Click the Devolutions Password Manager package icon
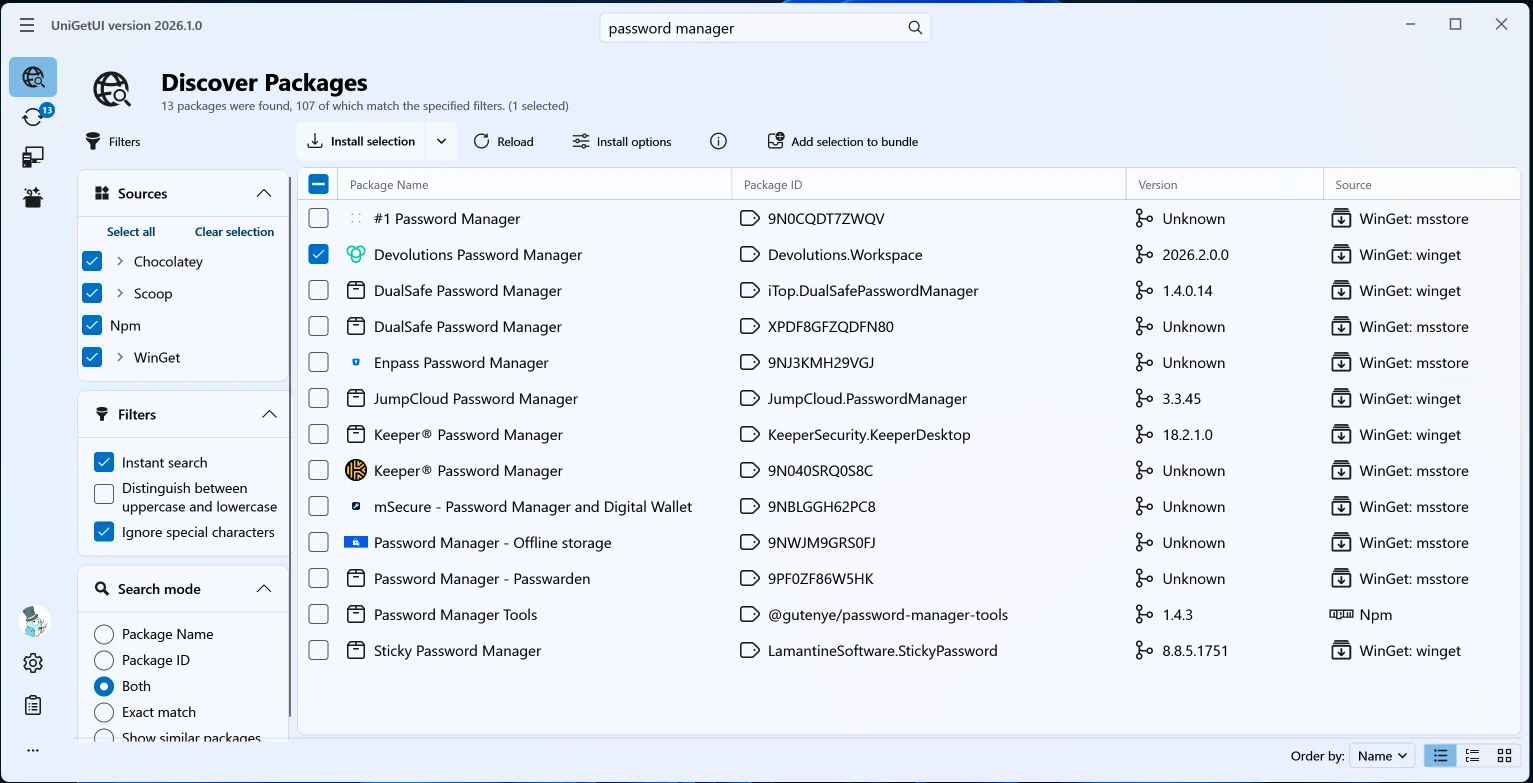Viewport: 1533px width, 783px height. (x=355, y=255)
